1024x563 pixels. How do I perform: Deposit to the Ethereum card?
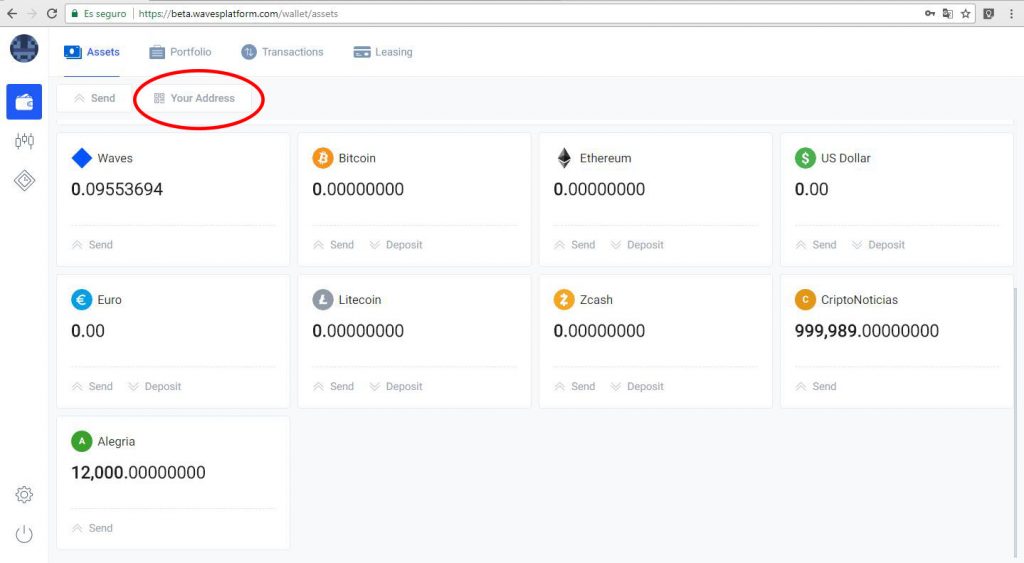coord(637,245)
